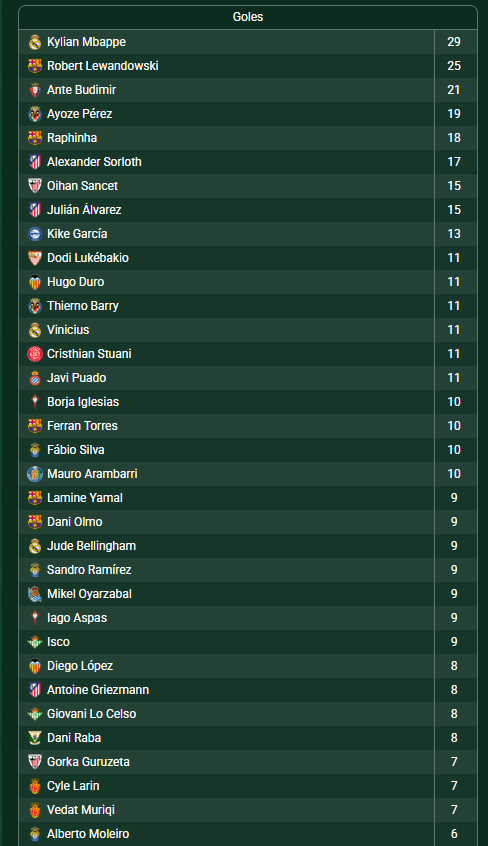Click the Real Madrid crest beside Kylian Mbappe
488x846 pixels.
pos(35,42)
